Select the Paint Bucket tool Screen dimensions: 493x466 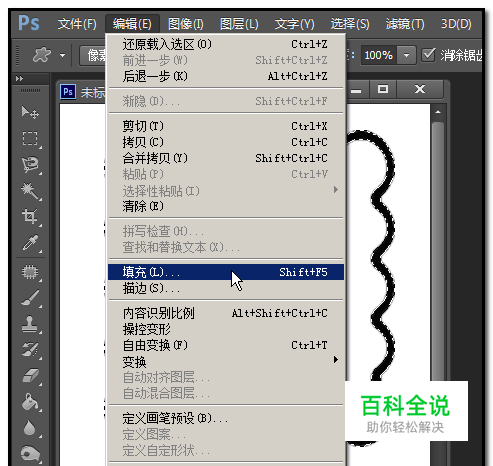click(30, 402)
